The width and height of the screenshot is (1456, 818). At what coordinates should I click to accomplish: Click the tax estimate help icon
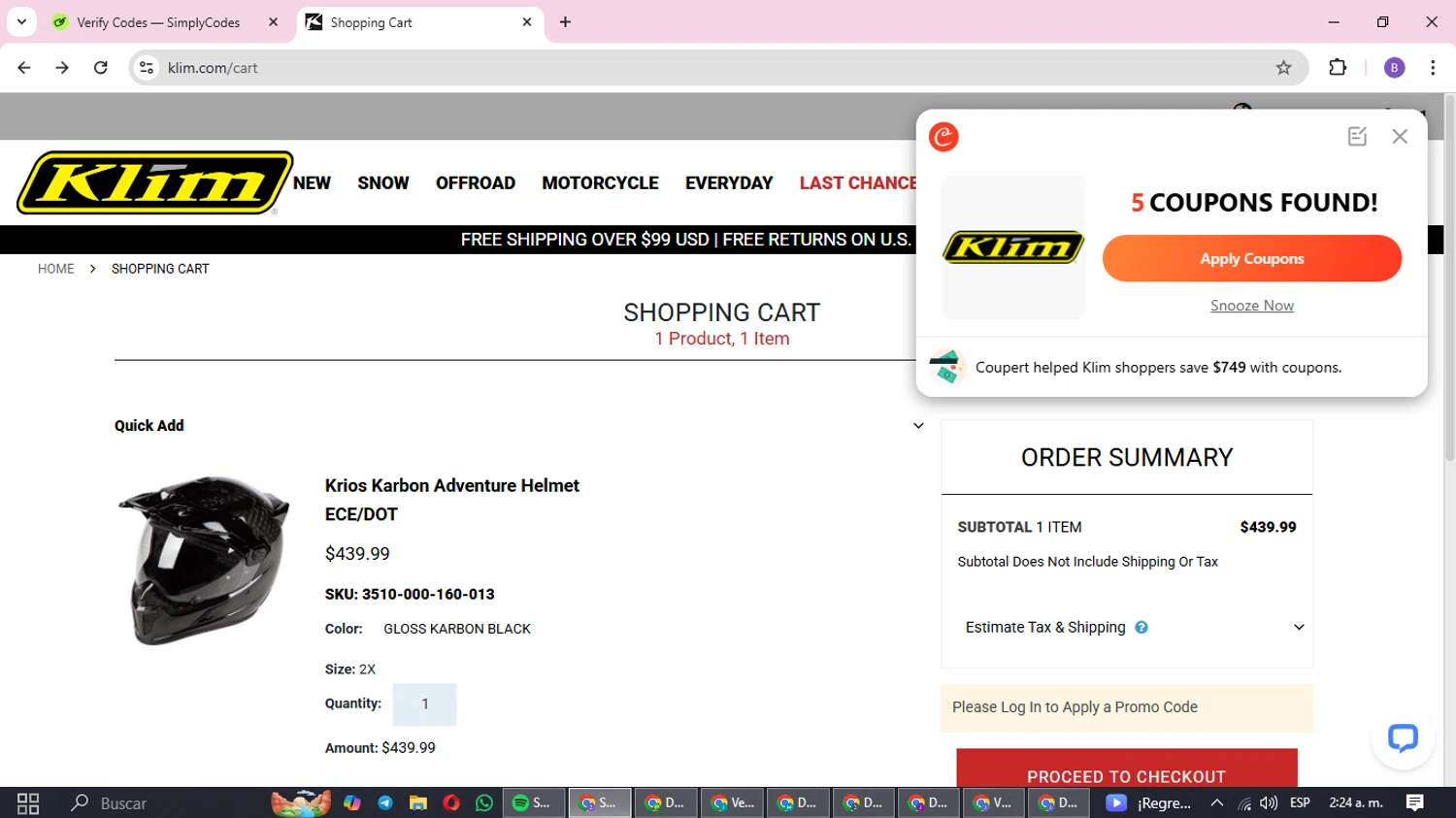(x=1142, y=628)
